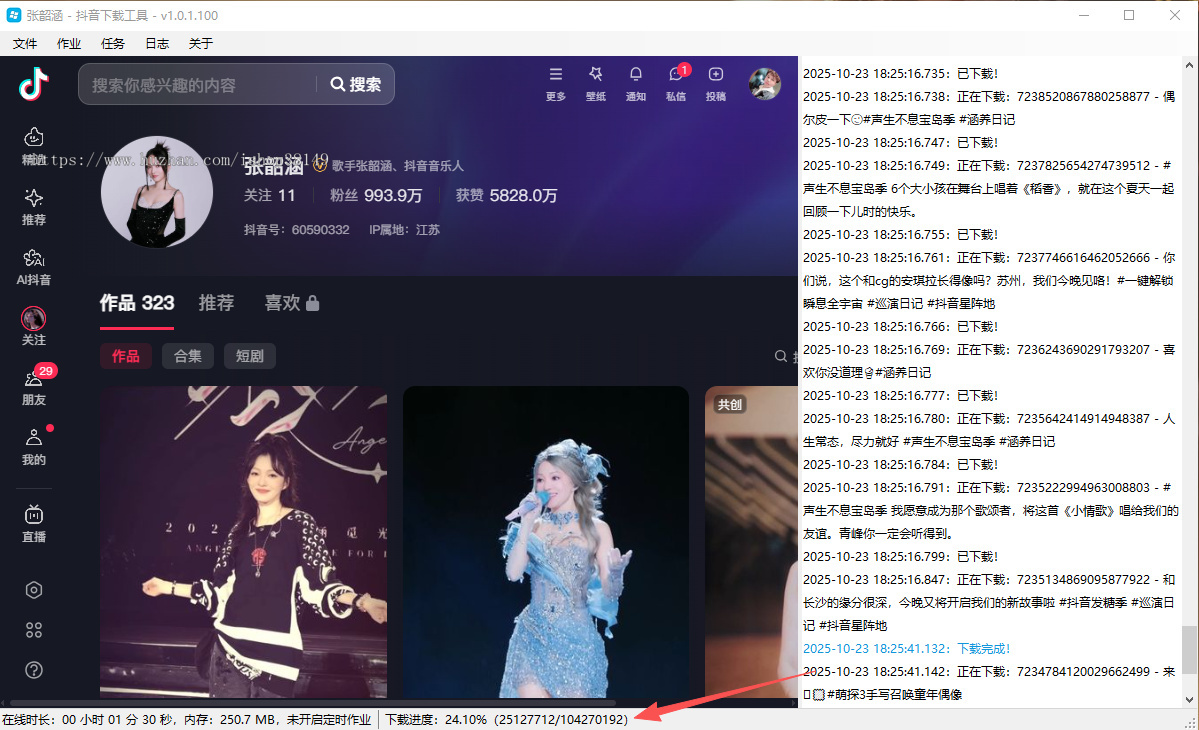
Task: Click the help question mark icon
Action: 34,670
